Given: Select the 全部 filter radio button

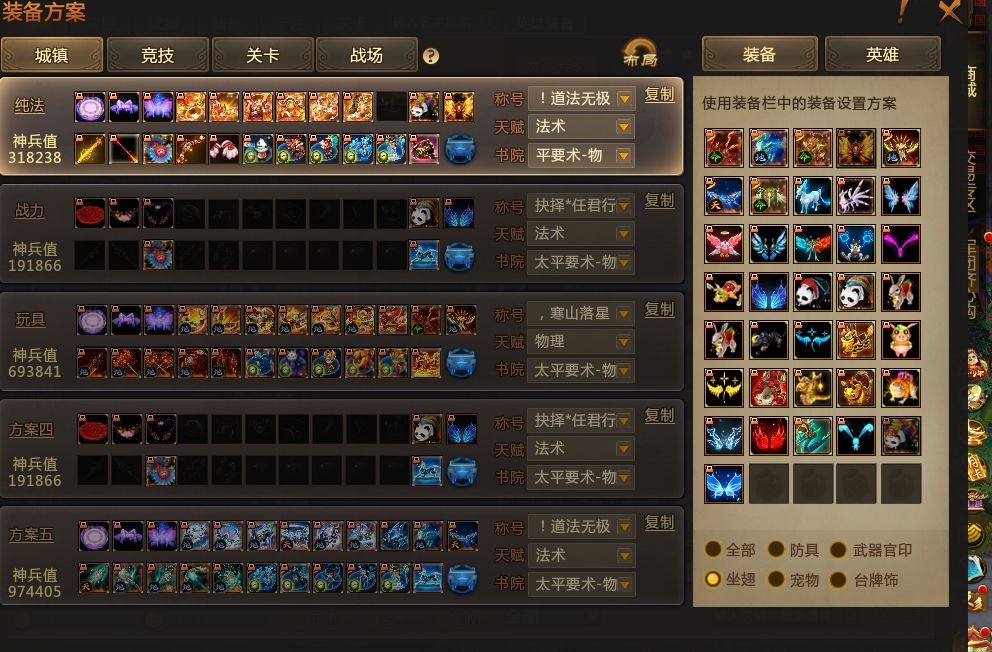Looking at the screenshot, I should (713, 550).
